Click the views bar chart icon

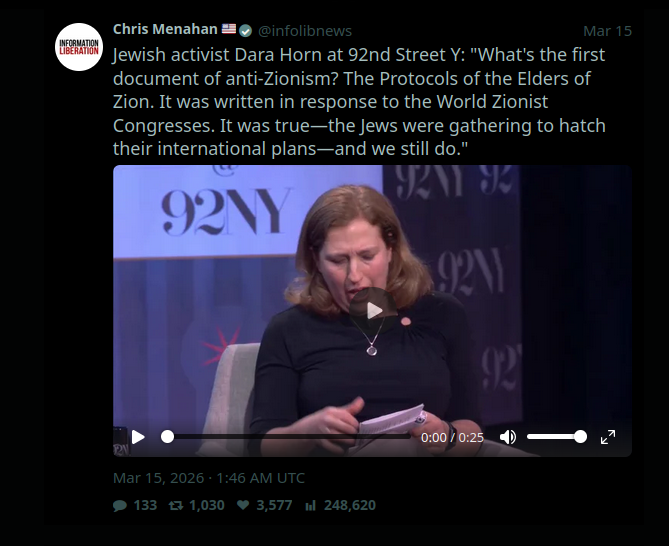310,505
